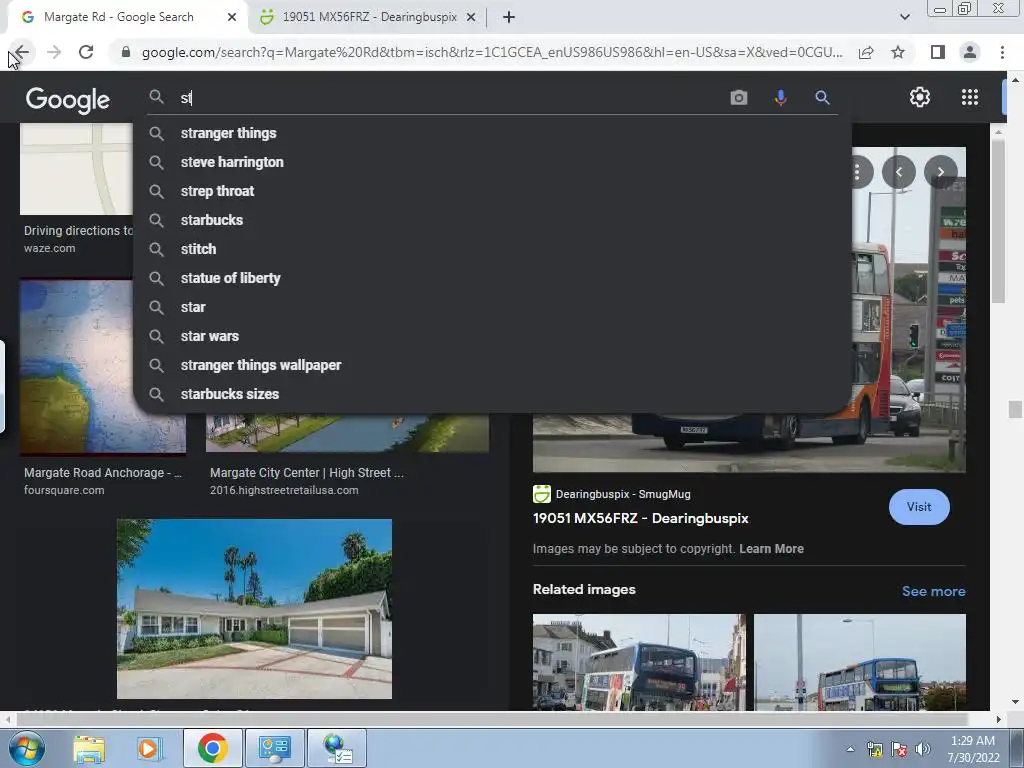1024x768 pixels.
Task: Click blue search magnifier button
Action: click(822, 97)
